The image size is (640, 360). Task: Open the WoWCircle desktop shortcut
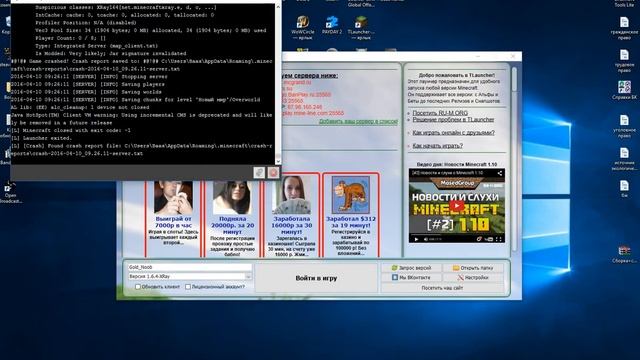[x=302, y=27]
